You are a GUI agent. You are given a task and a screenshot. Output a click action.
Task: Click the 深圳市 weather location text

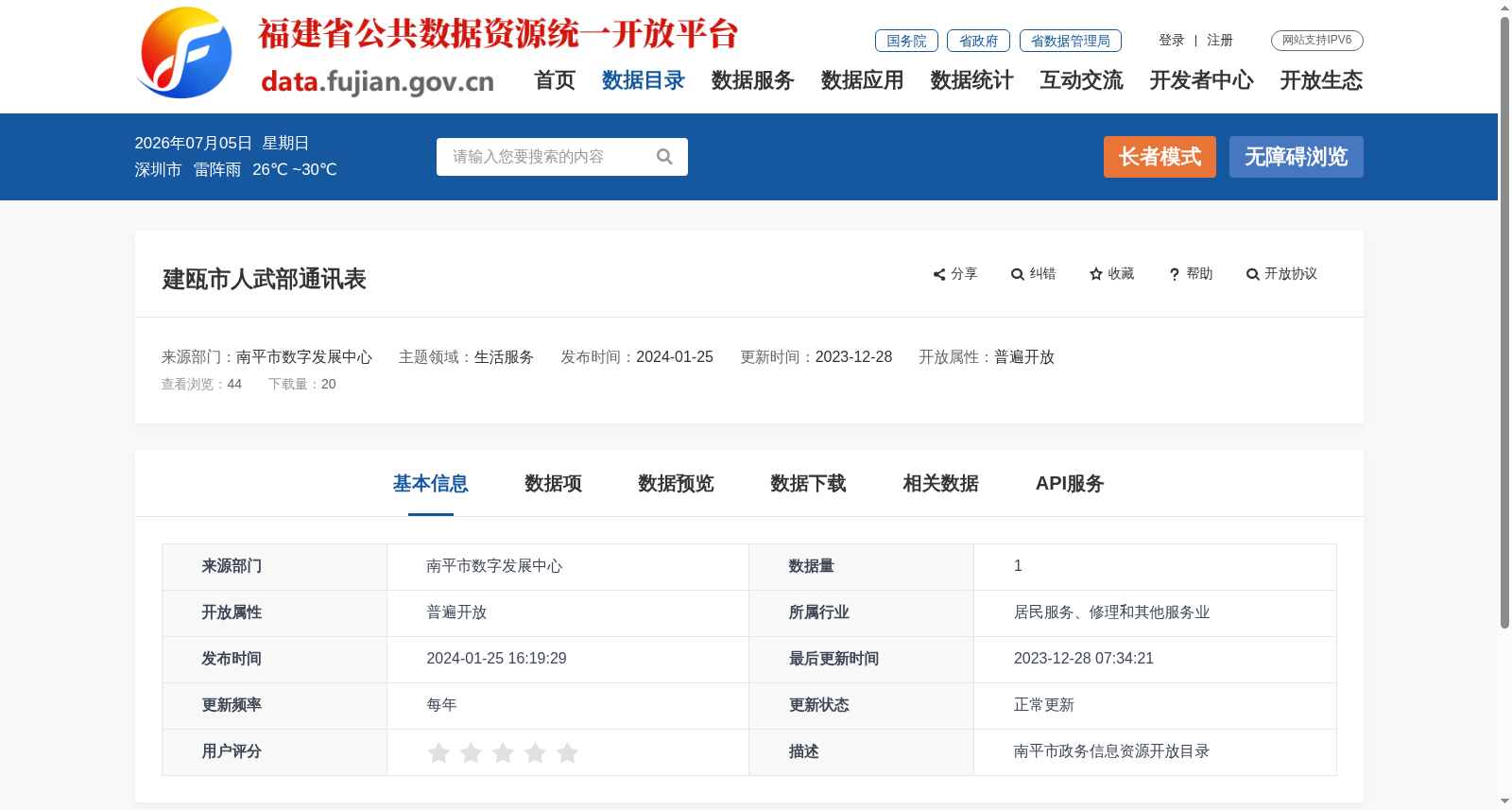coord(158,170)
